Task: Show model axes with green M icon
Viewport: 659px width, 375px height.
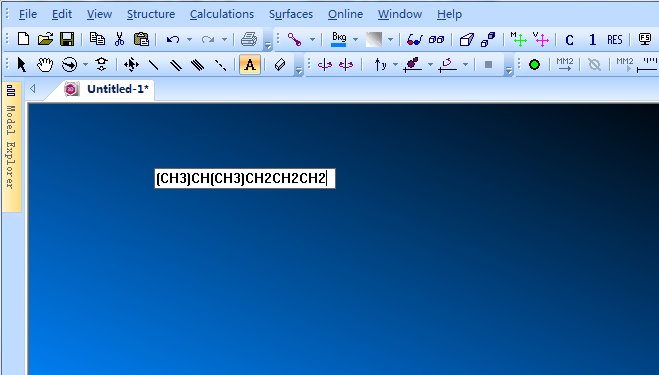Action: click(518, 40)
